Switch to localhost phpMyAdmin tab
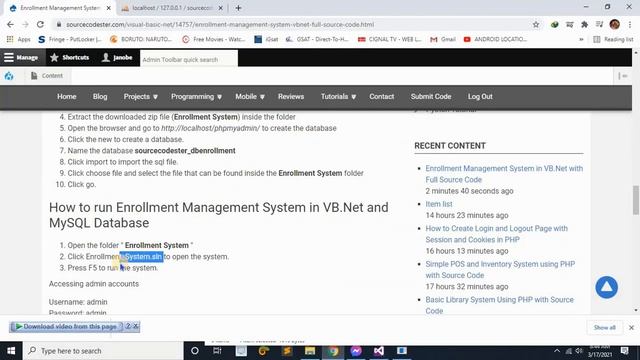 173,8
